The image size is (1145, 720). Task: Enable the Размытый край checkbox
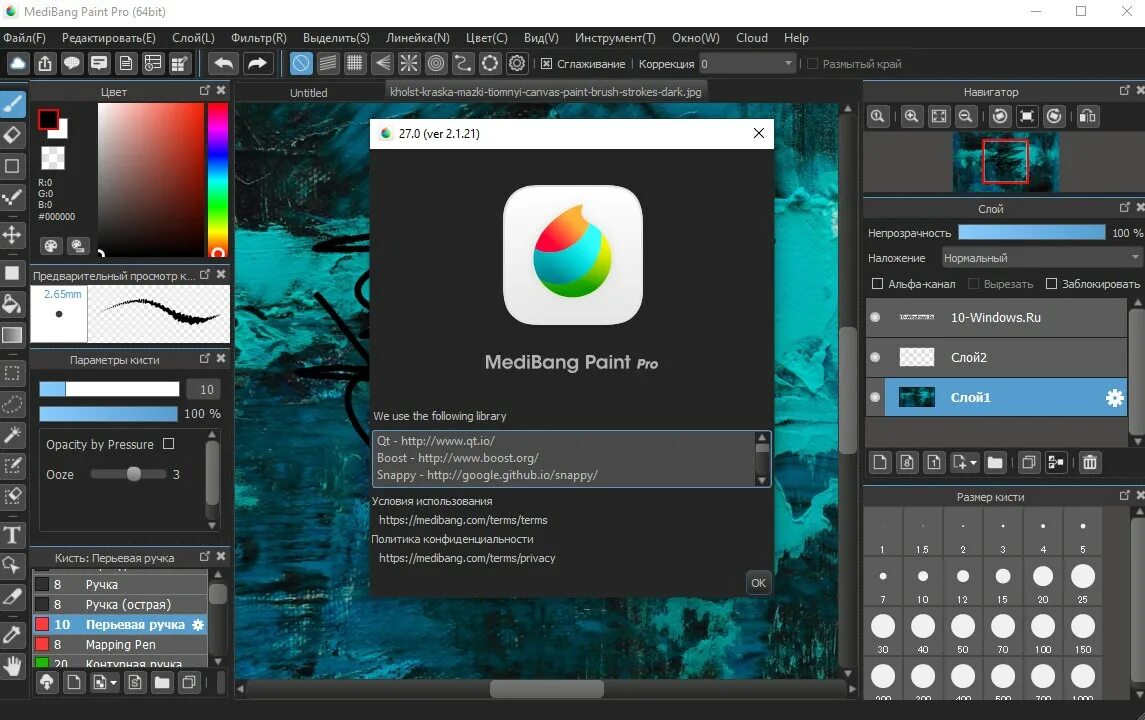(812, 64)
